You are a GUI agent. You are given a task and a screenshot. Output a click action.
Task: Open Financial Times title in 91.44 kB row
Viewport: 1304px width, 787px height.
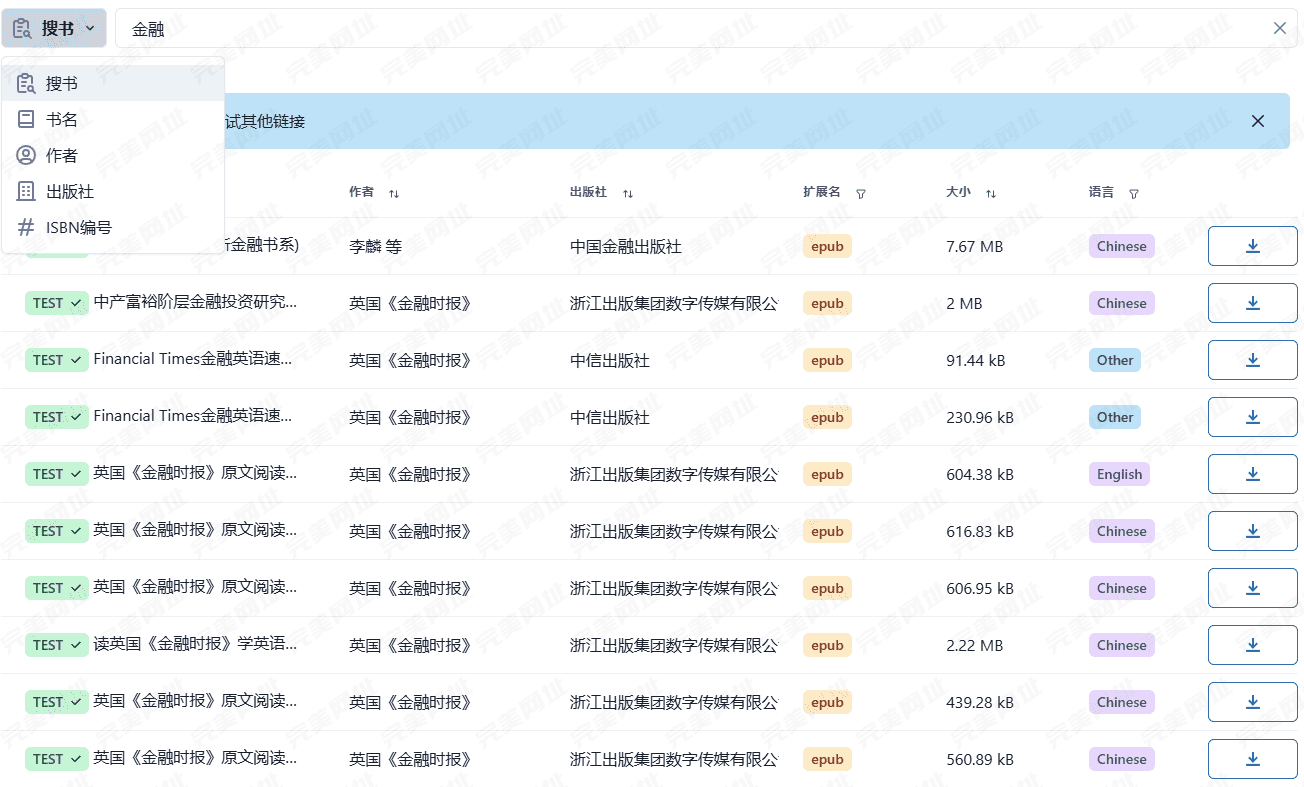click(x=193, y=359)
